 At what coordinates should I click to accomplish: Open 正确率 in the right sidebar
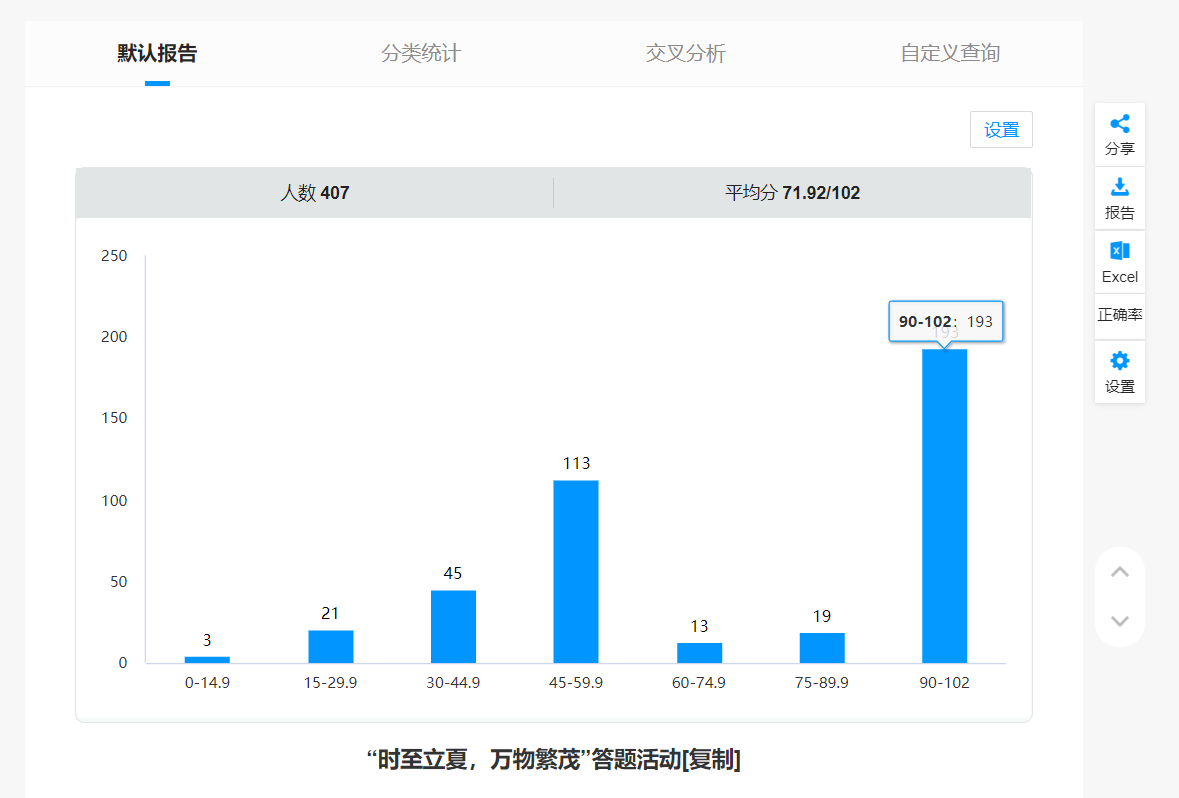(x=1120, y=315)
